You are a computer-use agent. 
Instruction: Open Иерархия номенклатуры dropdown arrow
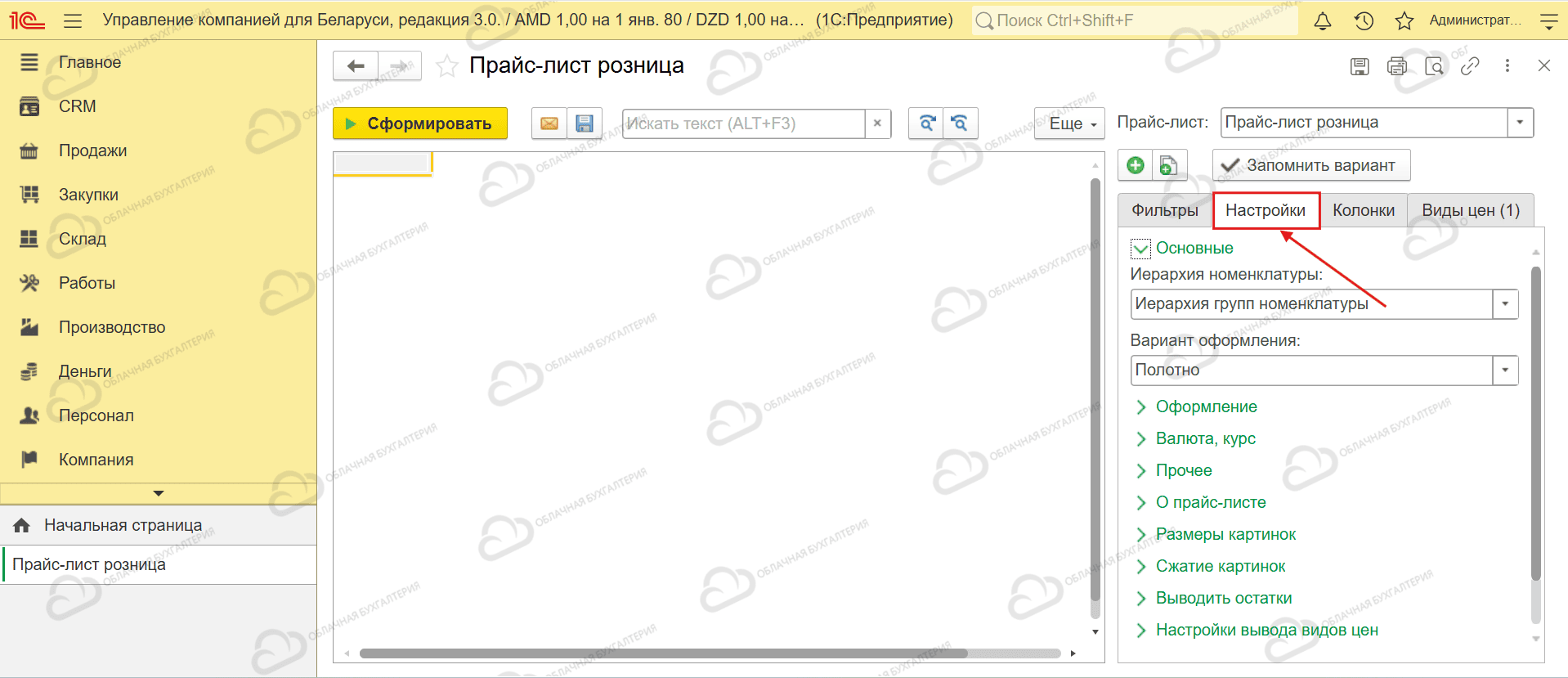[1505, 304]
